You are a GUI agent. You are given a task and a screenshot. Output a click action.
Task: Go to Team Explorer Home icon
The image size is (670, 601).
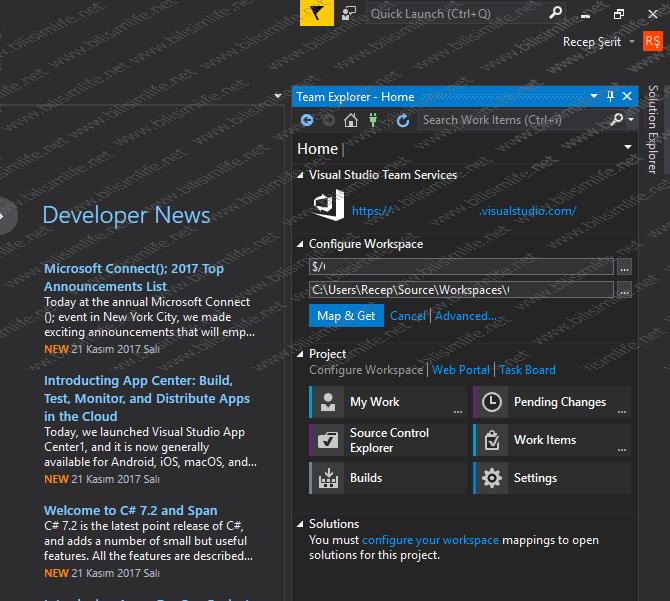[x=351, y=120]
